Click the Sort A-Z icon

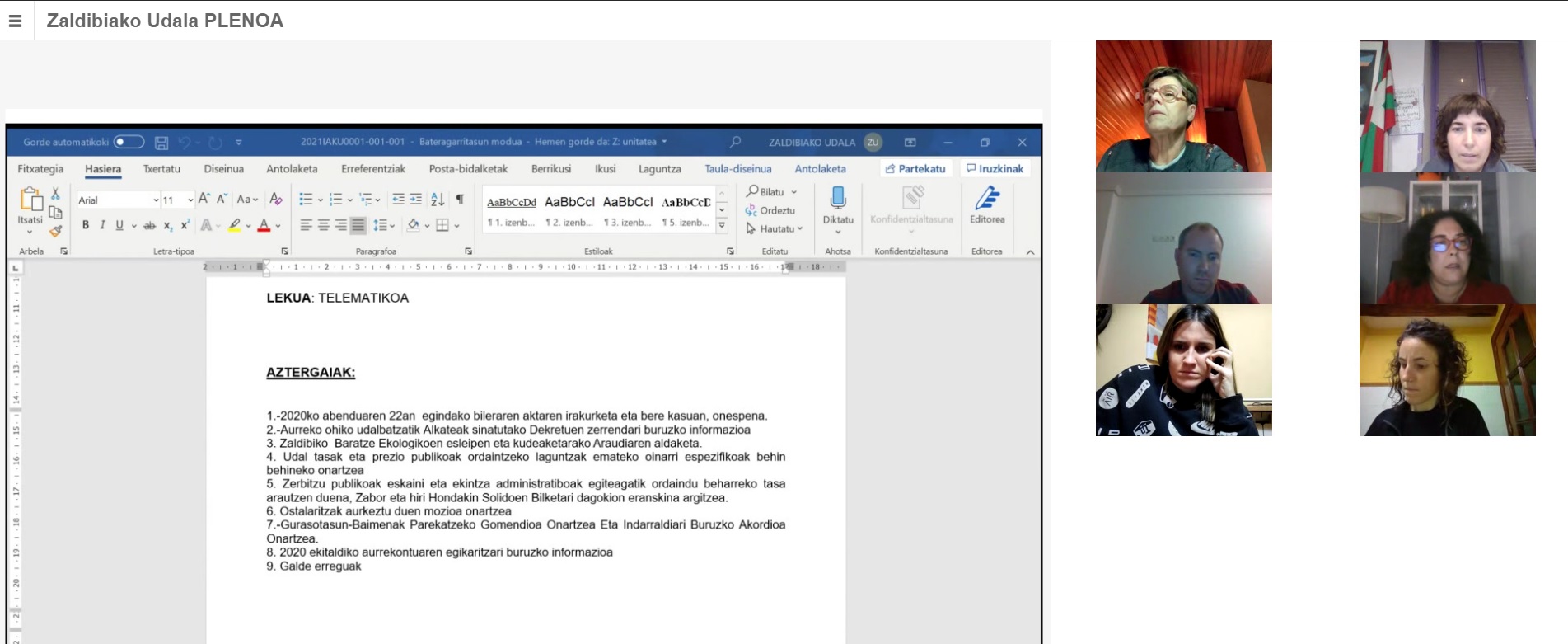[x=438, y=200]
